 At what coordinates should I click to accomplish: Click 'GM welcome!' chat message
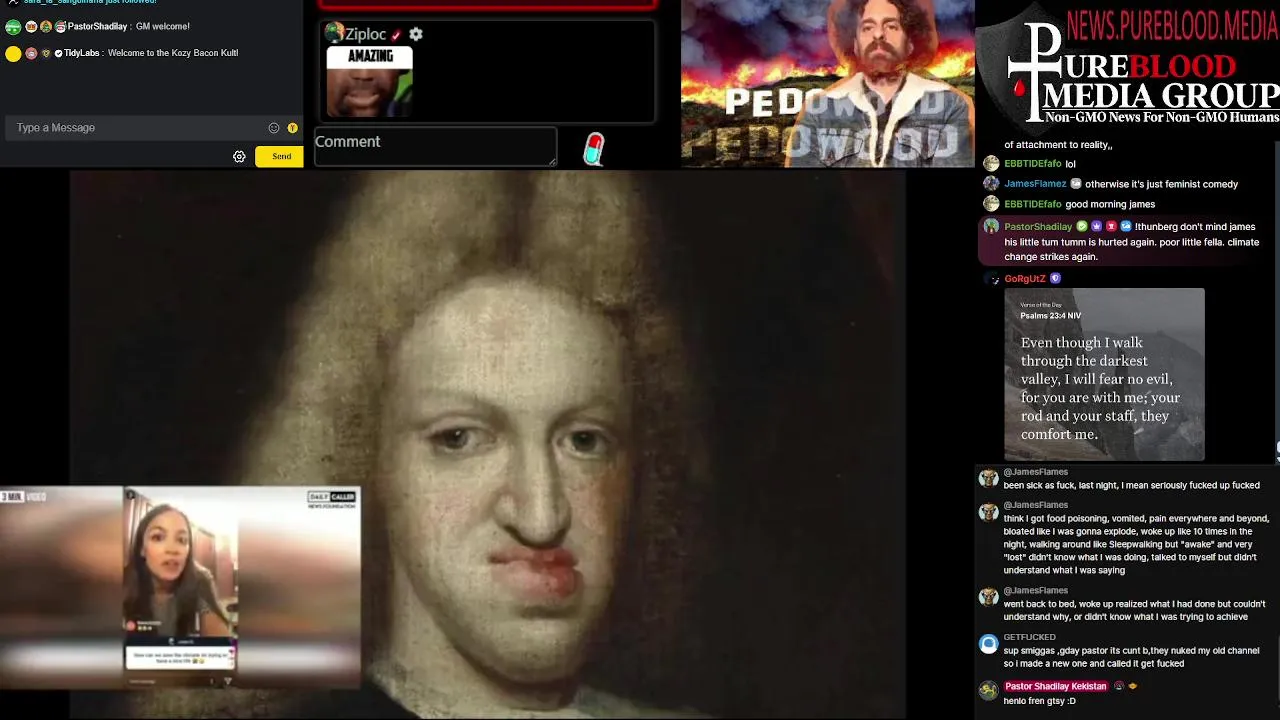163,26
